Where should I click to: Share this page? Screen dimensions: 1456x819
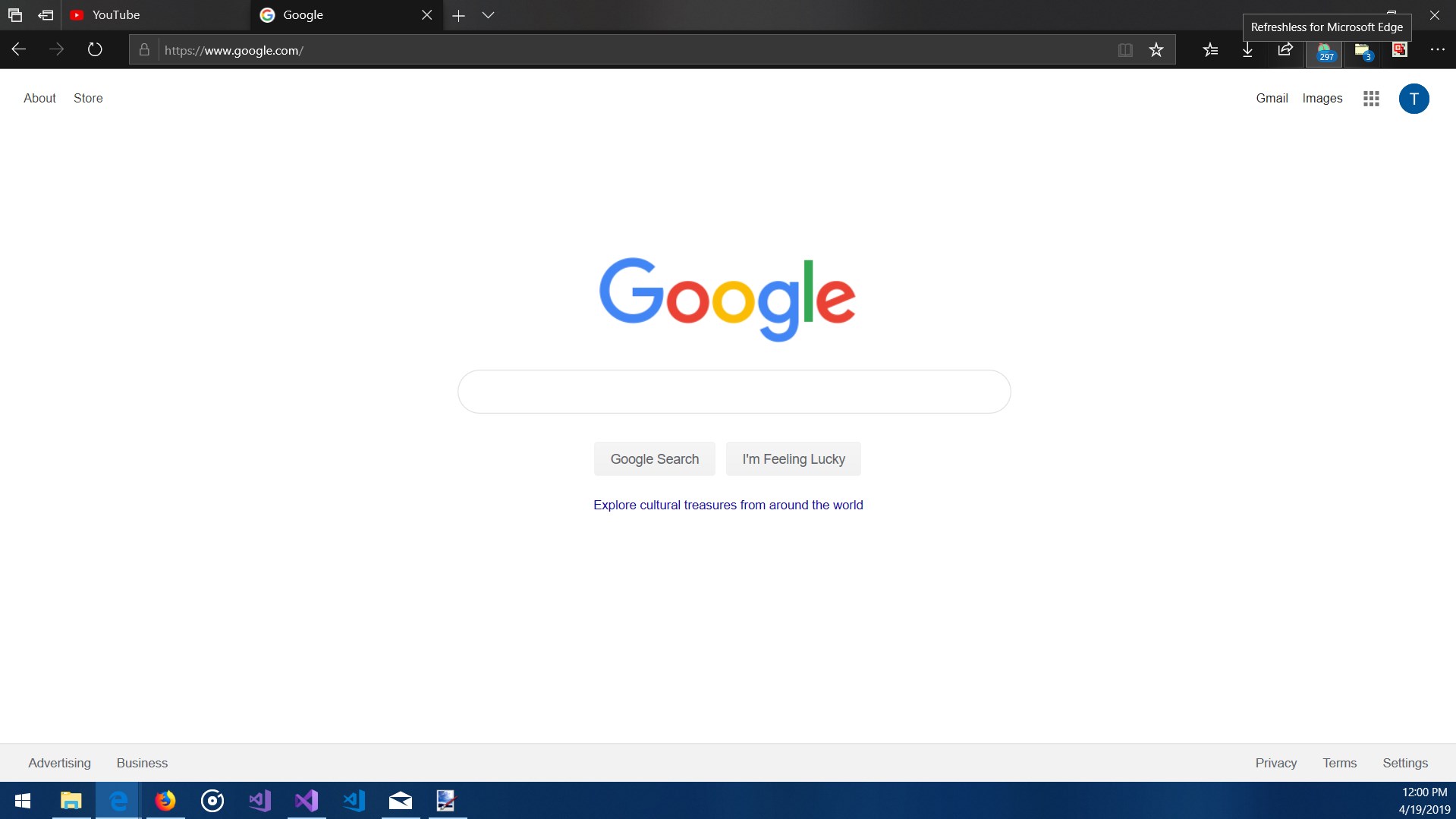pyautogui.click(x=1285, y=50)
